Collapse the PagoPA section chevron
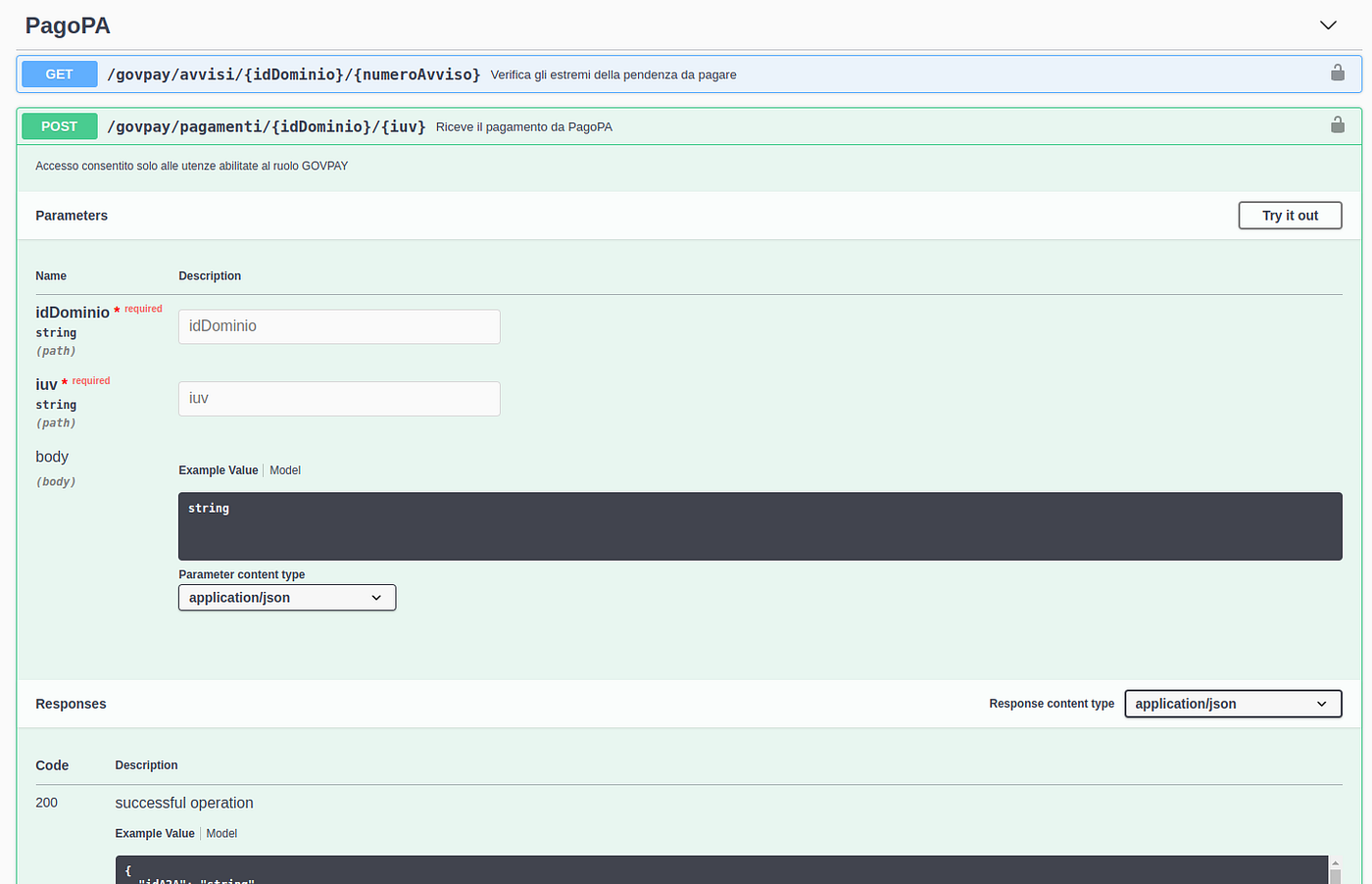 point(1328,25)
